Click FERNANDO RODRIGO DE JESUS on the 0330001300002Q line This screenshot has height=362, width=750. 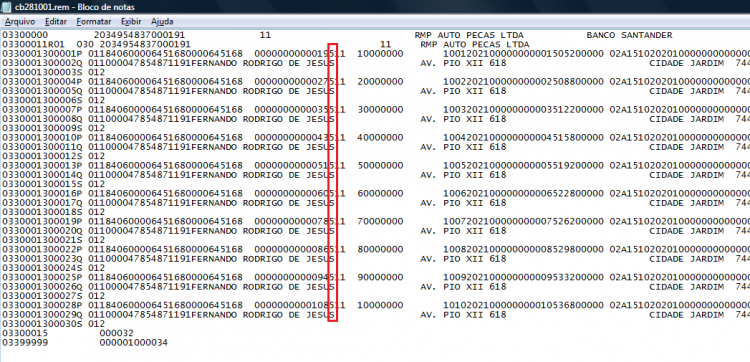(262, 63)
